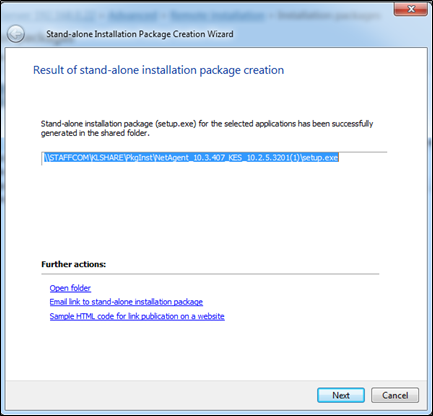
Task: Click 'Result of stand-alone installation package creation' heading
Action: 158,70
